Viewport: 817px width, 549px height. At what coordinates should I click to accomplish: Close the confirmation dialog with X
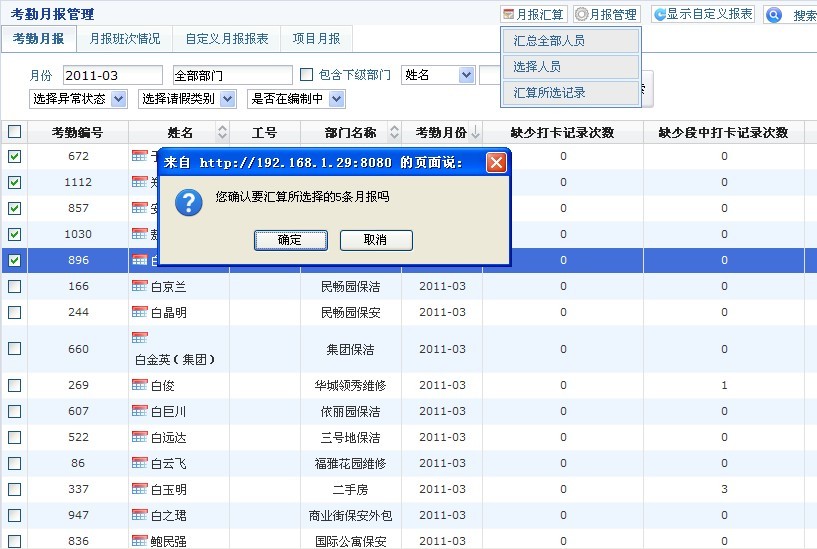pyautogui.click(x=496, y=163)
